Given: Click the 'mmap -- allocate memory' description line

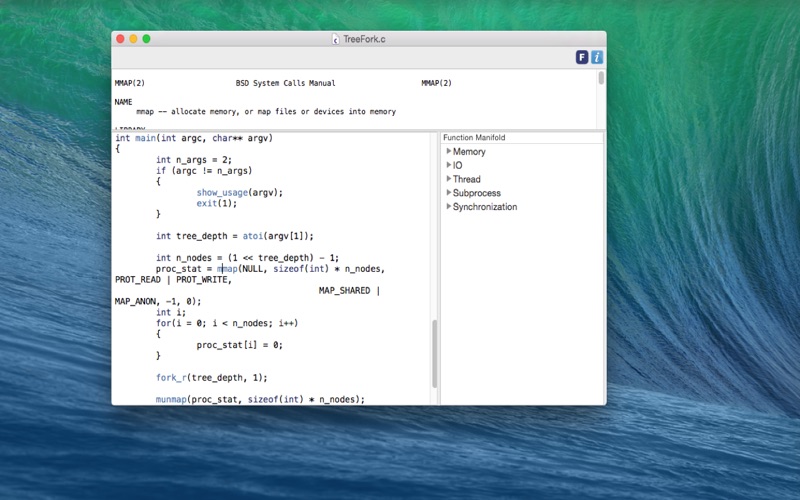Looking at the screenshot, I should click(266, 112).
